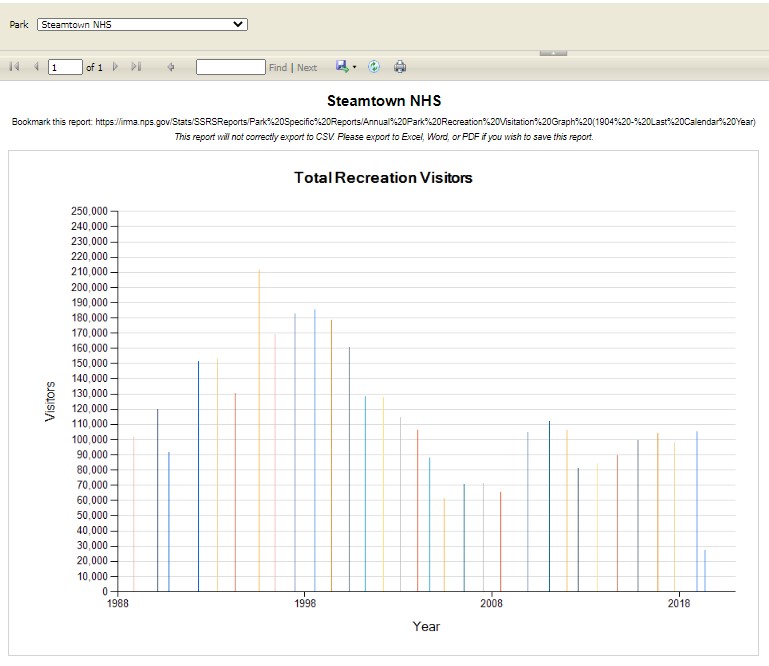Click the report bookmark URL
The height and width of the screenshot is (666, 769).
coord(425,122)
